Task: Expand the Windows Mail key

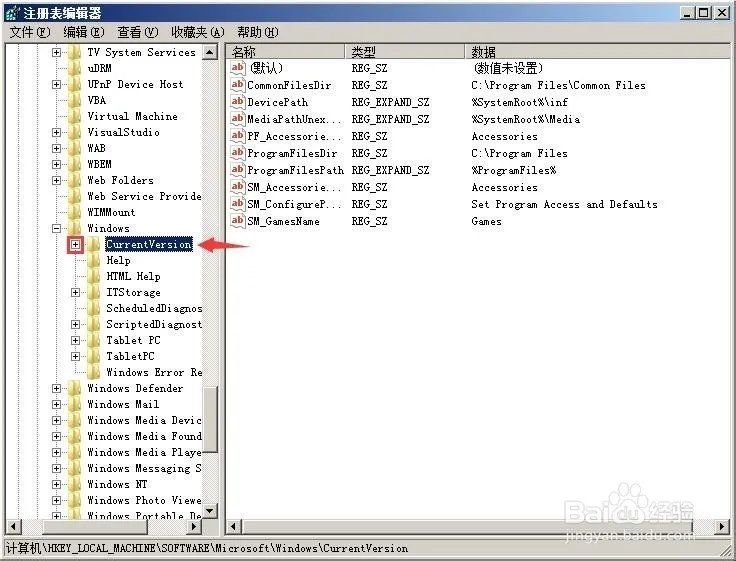Action: click(x=56, y=404)
